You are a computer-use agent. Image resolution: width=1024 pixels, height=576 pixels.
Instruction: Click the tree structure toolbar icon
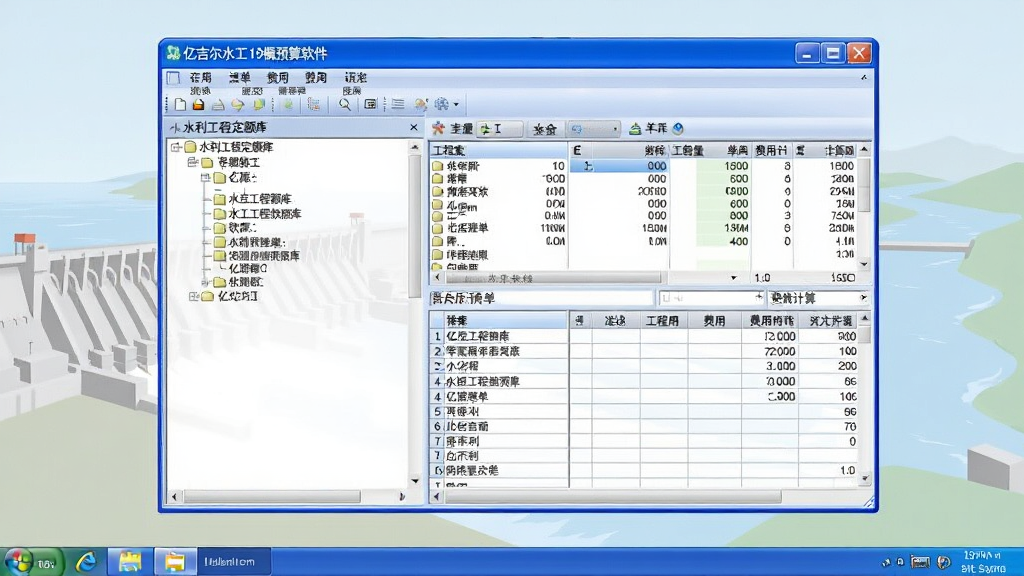[x=314, y=104]
